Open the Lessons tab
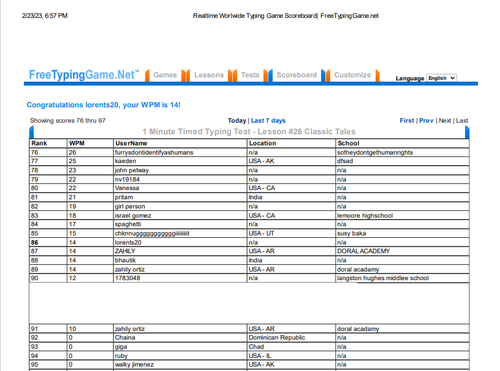 point(209,75)
